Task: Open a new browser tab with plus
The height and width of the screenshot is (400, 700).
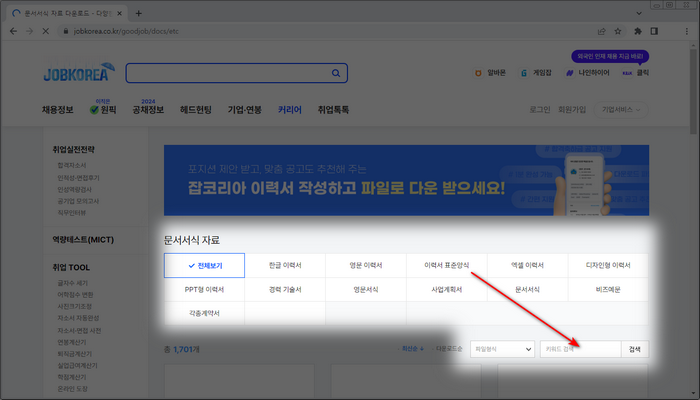Action: coord(138,13)
